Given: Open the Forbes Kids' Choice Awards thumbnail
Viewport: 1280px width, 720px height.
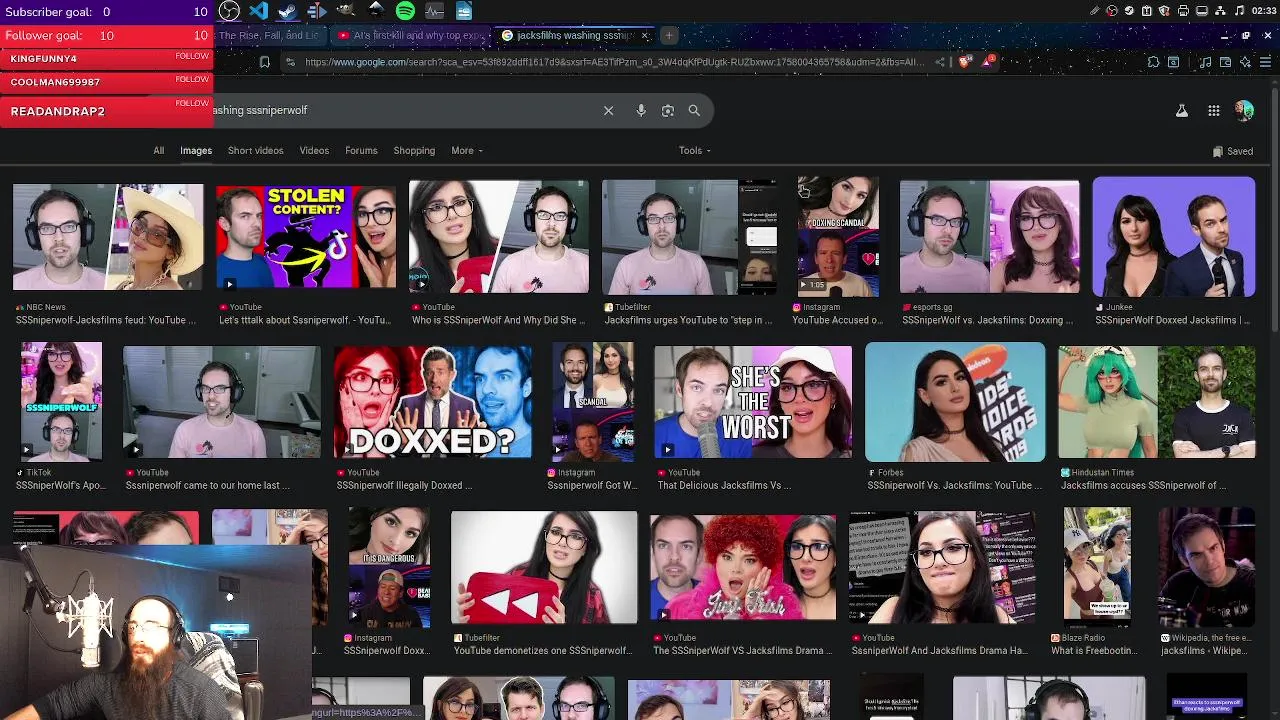Looking at the screenshot, I should [955, 402].
